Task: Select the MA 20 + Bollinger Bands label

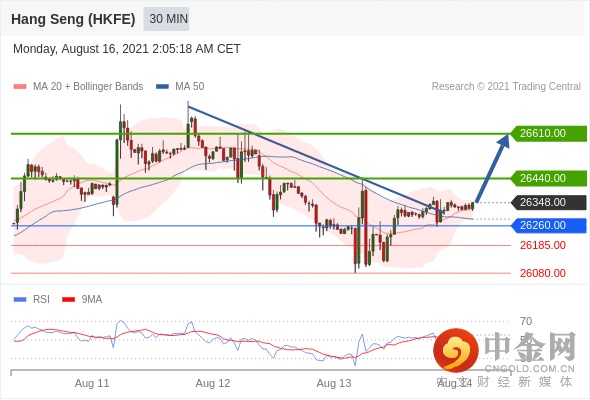Action: pyautogui.click(x=88, y=87)
